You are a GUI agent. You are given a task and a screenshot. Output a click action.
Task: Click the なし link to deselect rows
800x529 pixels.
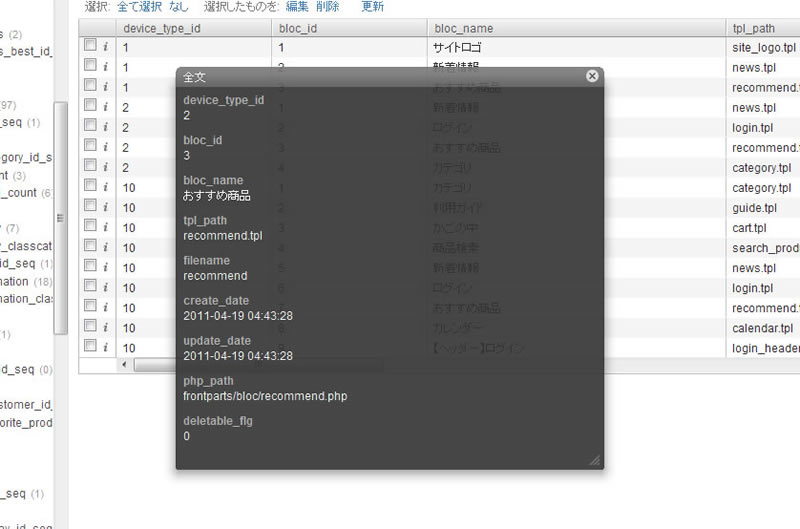[x=181, y=6]
